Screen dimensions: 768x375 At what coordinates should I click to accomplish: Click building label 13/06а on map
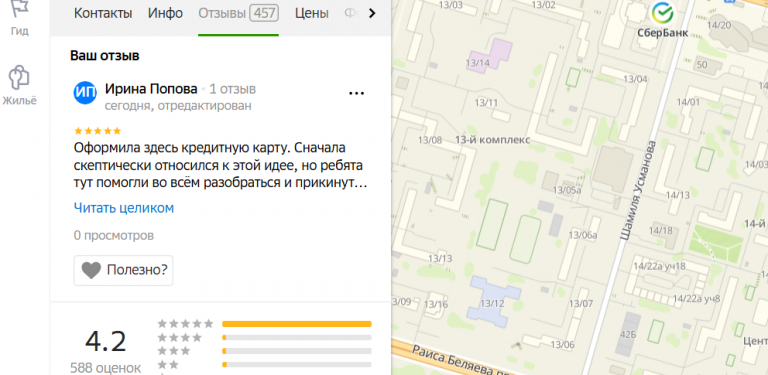(x=583, y=235)
